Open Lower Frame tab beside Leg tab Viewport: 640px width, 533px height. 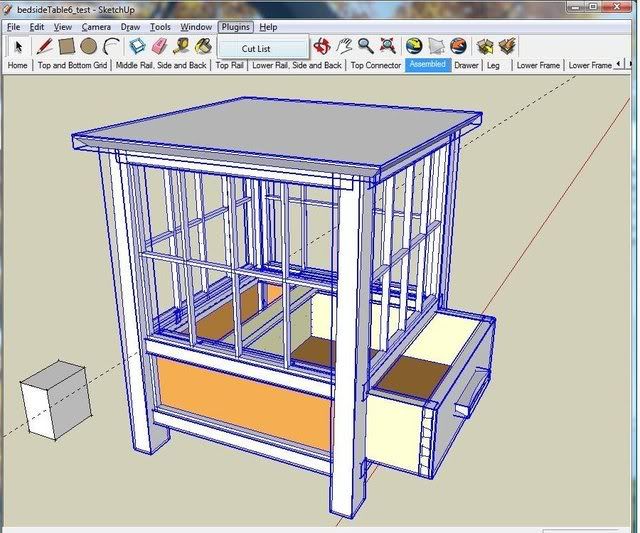[538, 65]
